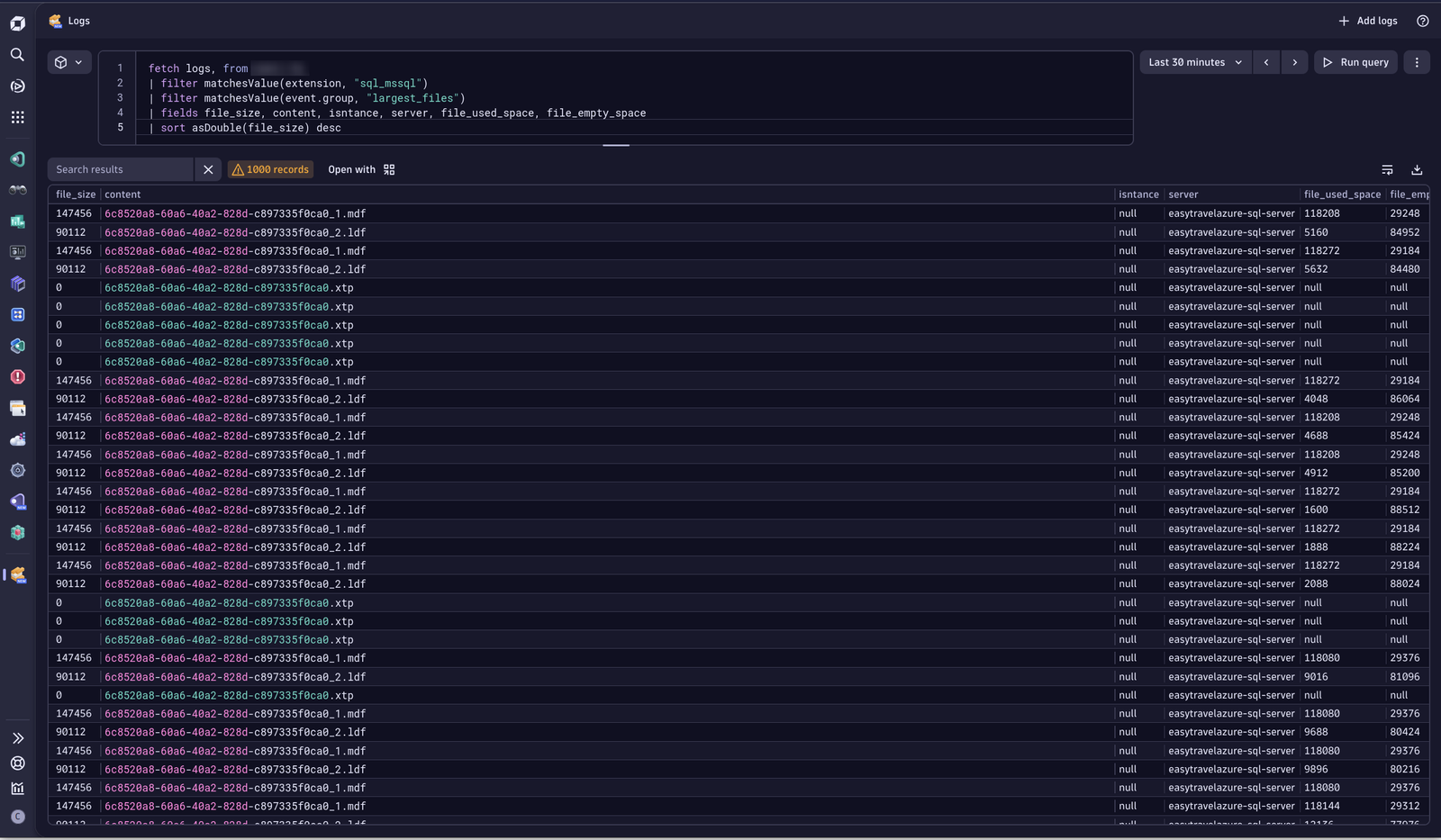Click the query editor resize handle

coord(616,145)
